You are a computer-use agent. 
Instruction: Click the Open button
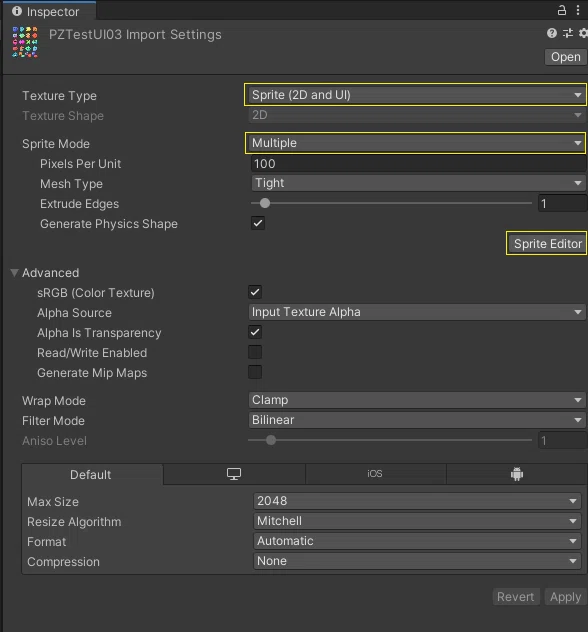(565, 57)
